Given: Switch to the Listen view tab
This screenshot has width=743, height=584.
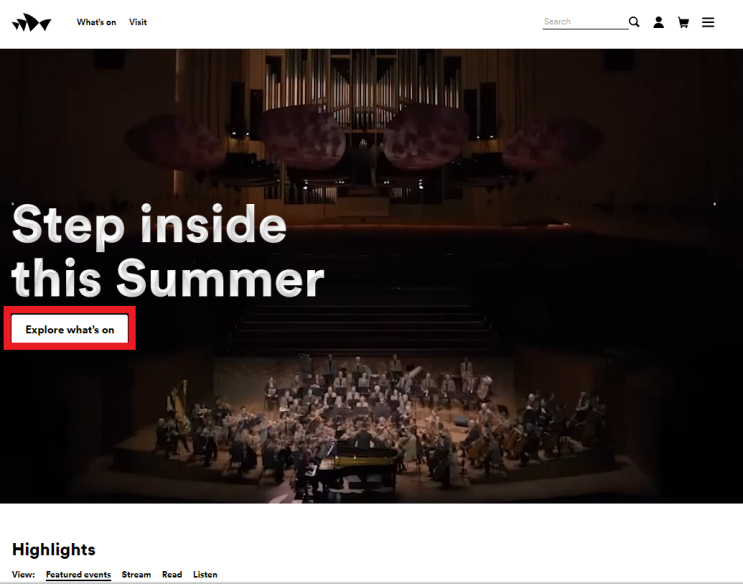Looking at the screenshot, I should tap(205, 575).
